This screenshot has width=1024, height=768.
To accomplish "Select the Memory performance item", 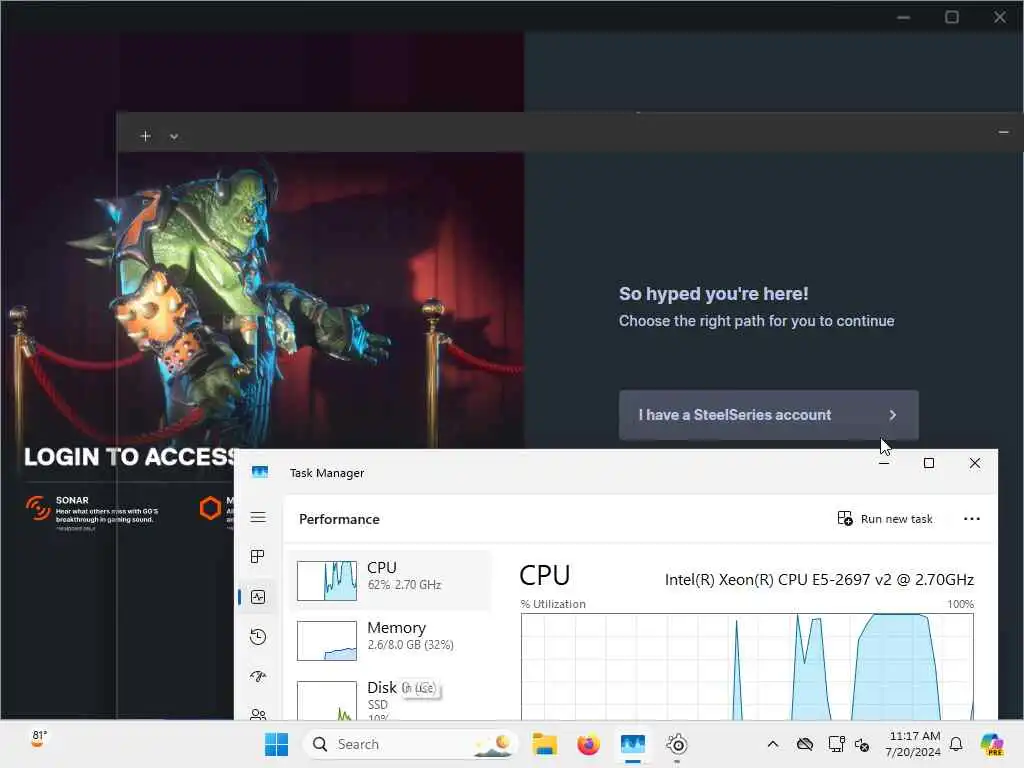I will pos(390,640).
